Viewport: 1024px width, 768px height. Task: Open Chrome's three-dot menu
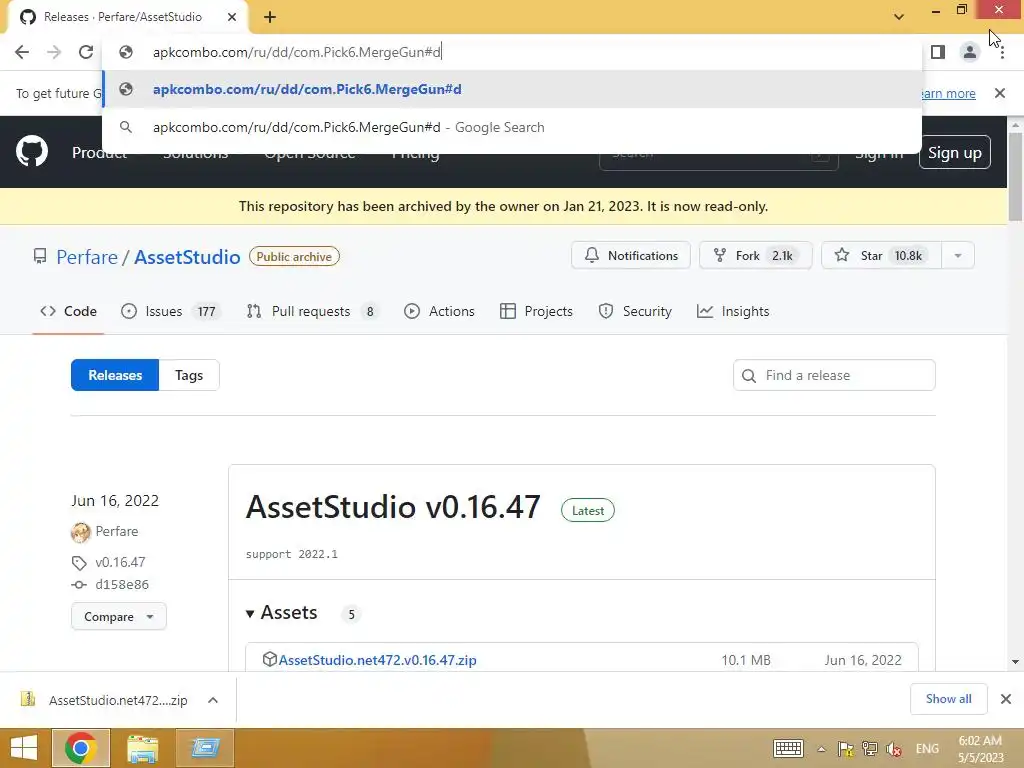[1002, 52]
